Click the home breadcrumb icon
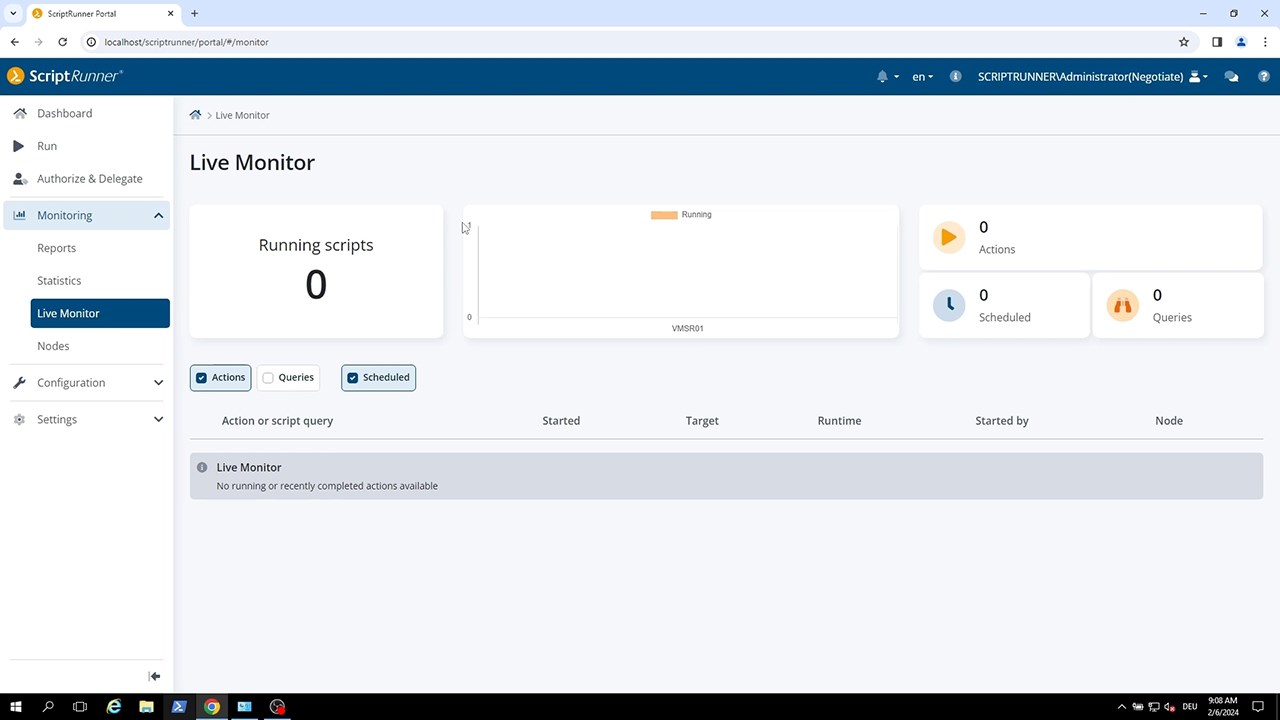This screenshot has height=720, width=1280. [x=195, y=115]
